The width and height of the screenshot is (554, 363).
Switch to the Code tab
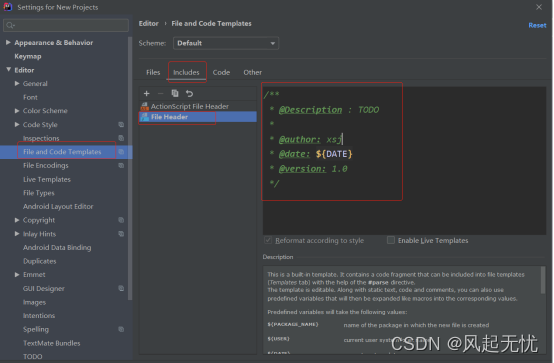(x=221, y=72)
